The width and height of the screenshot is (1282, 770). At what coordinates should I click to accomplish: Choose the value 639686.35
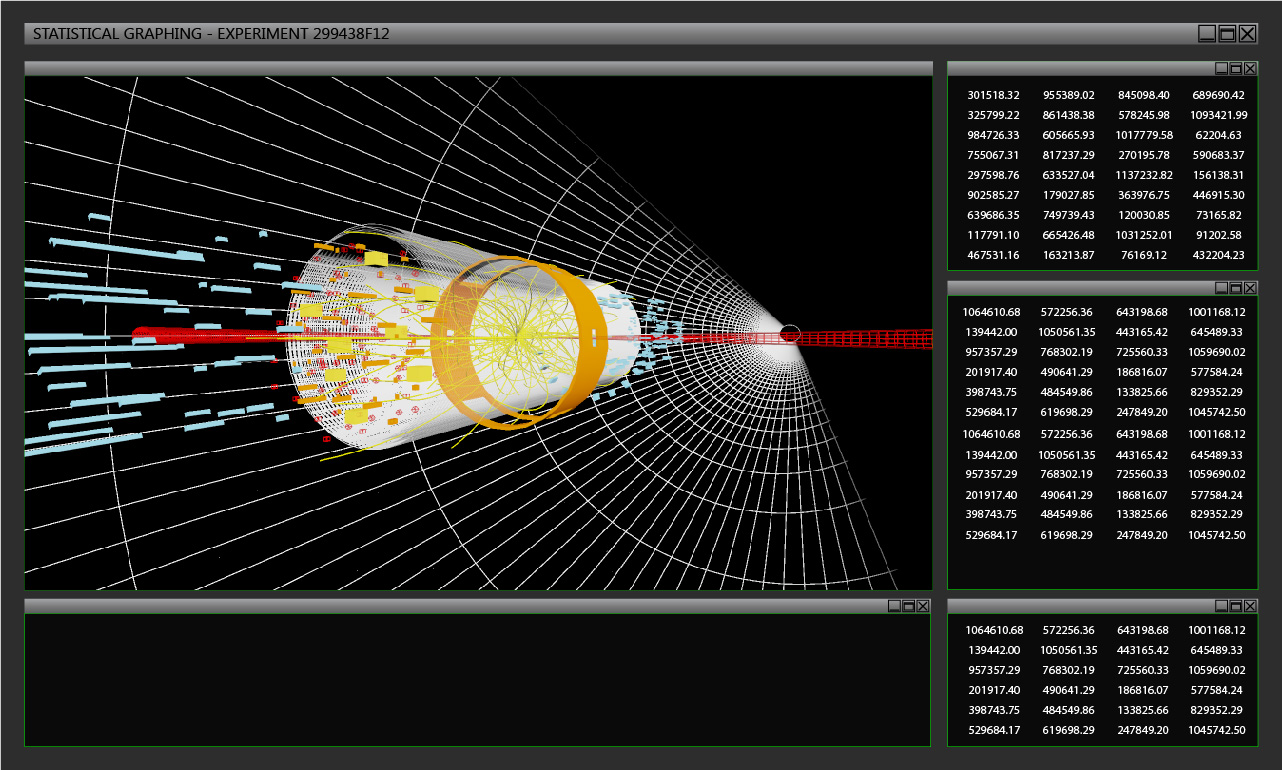pos(994,215)
